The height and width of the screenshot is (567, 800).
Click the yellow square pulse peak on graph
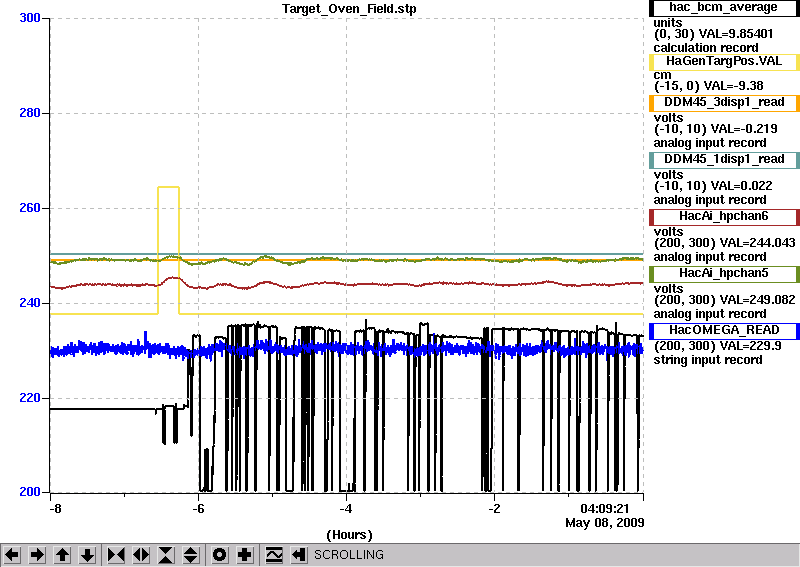[168, 187]
